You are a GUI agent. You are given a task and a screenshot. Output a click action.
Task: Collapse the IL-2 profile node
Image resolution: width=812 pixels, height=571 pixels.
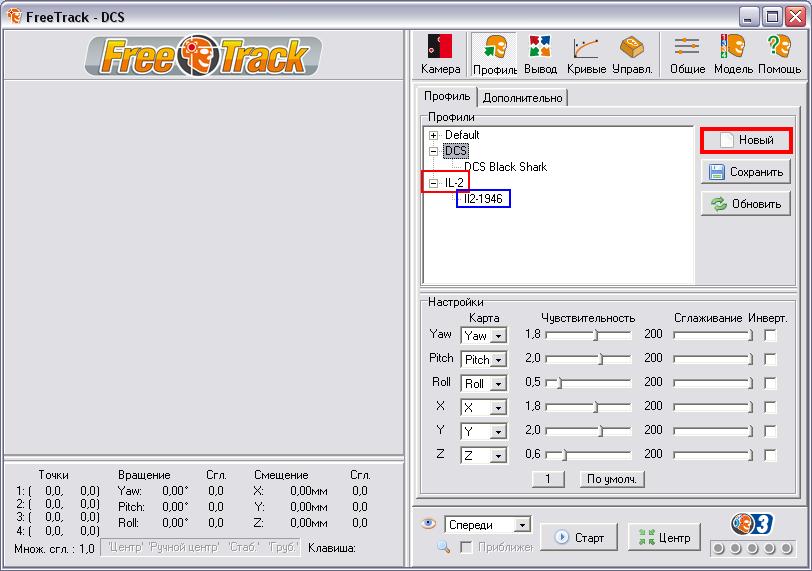(433, 183)
